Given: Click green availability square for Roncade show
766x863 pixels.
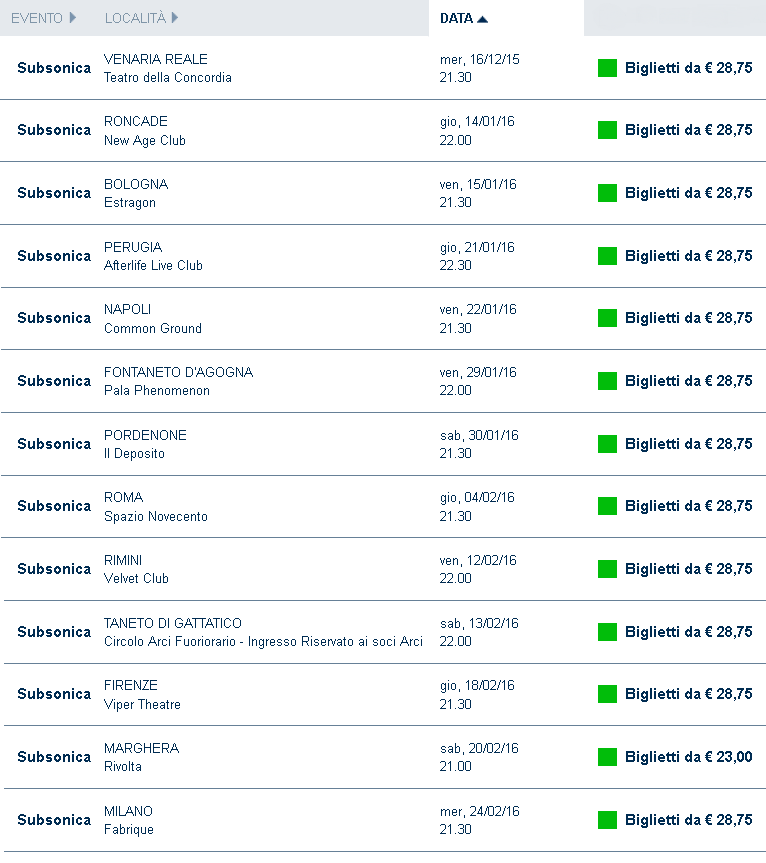Looking at the screenshot, I should click(x=607, y=130).
